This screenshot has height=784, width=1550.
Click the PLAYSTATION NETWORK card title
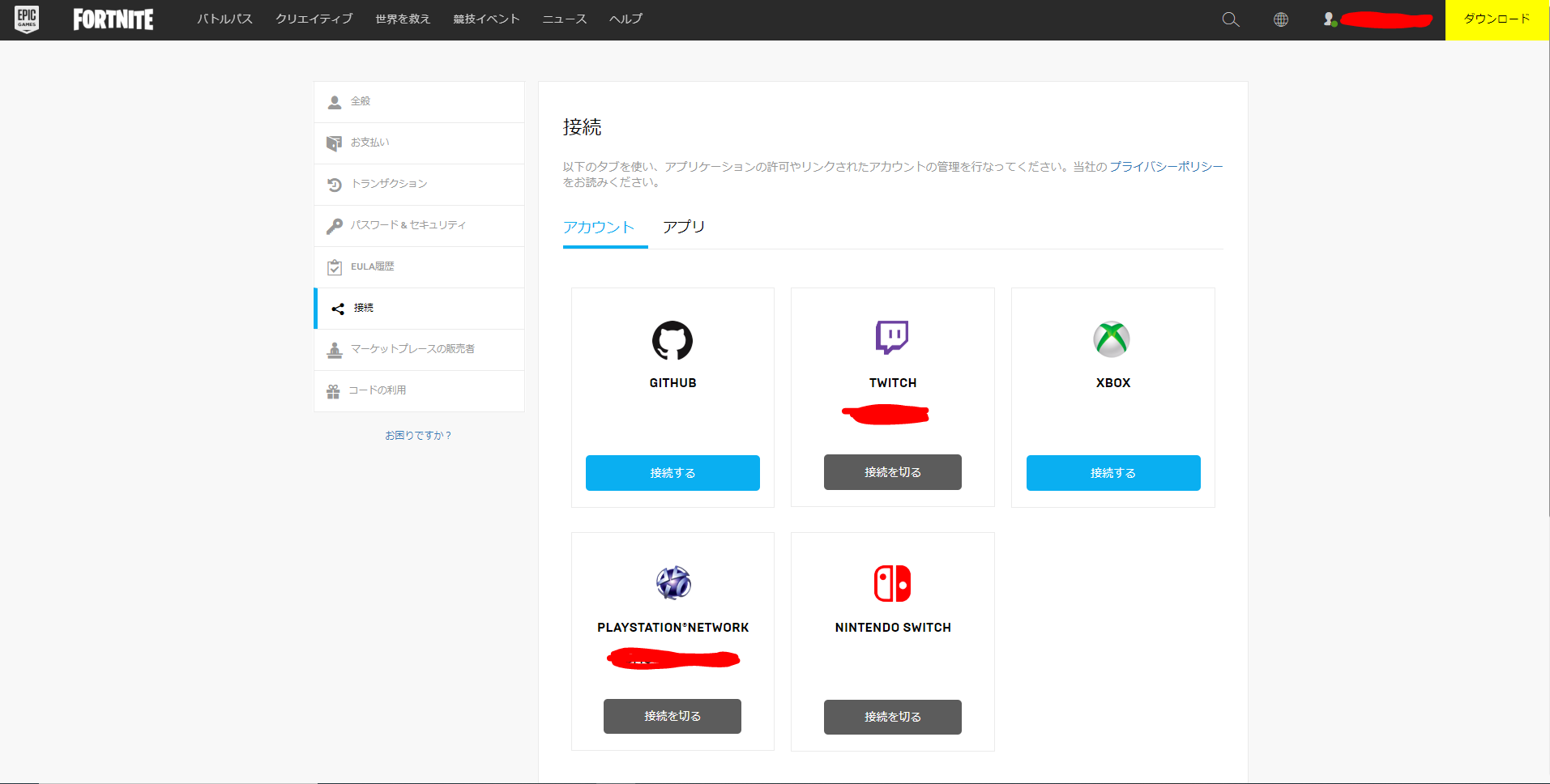[673, 628]
